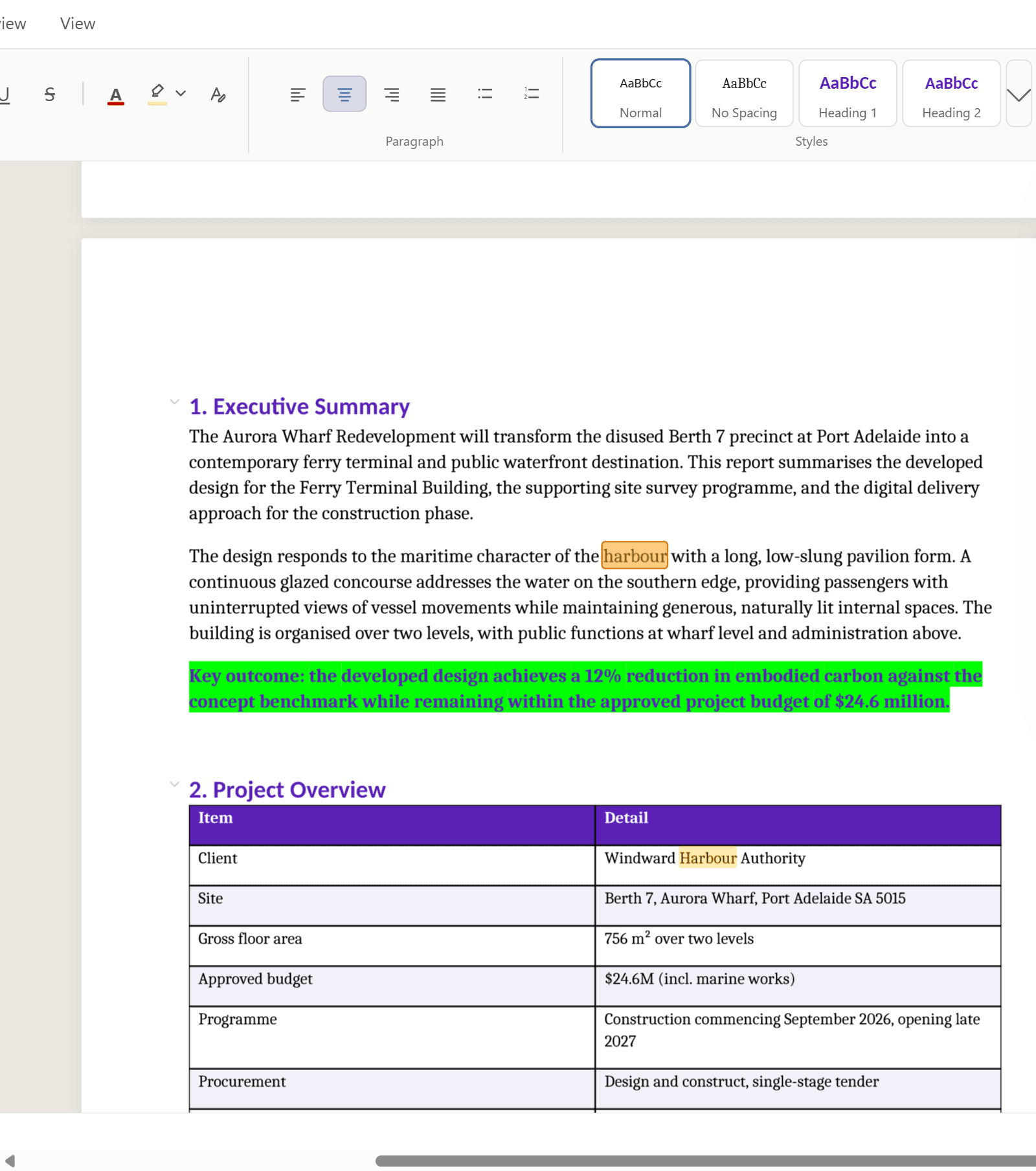Screen dimensions: 1036x1171
Task: Select the Normal style
Action: coord(641,93)
